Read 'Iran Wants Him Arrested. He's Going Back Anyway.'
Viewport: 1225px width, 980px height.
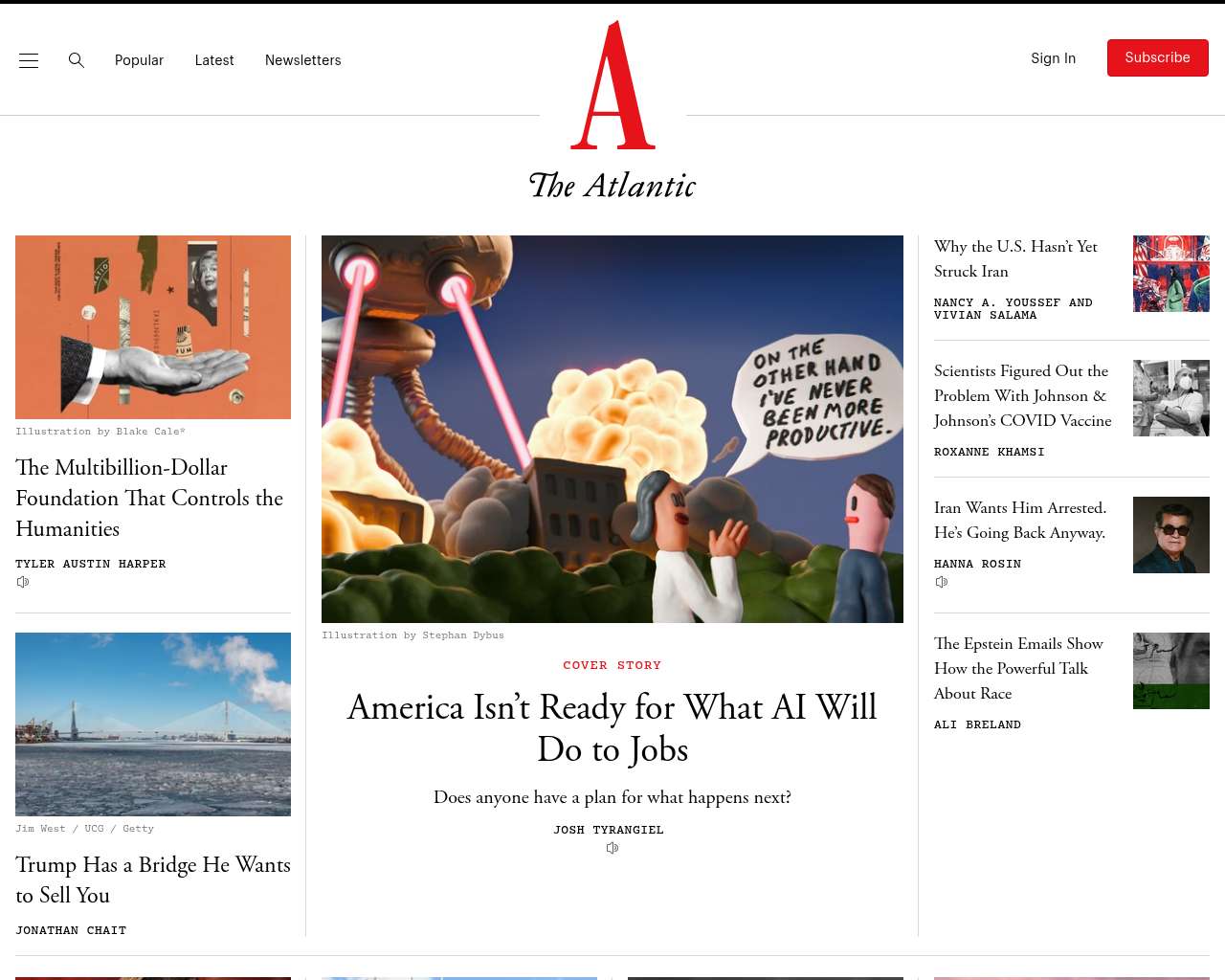pos(1020,520)
